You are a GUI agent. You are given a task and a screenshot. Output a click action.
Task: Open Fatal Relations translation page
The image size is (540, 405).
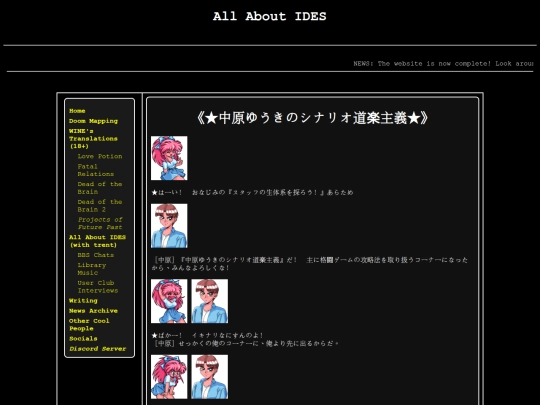96,170
